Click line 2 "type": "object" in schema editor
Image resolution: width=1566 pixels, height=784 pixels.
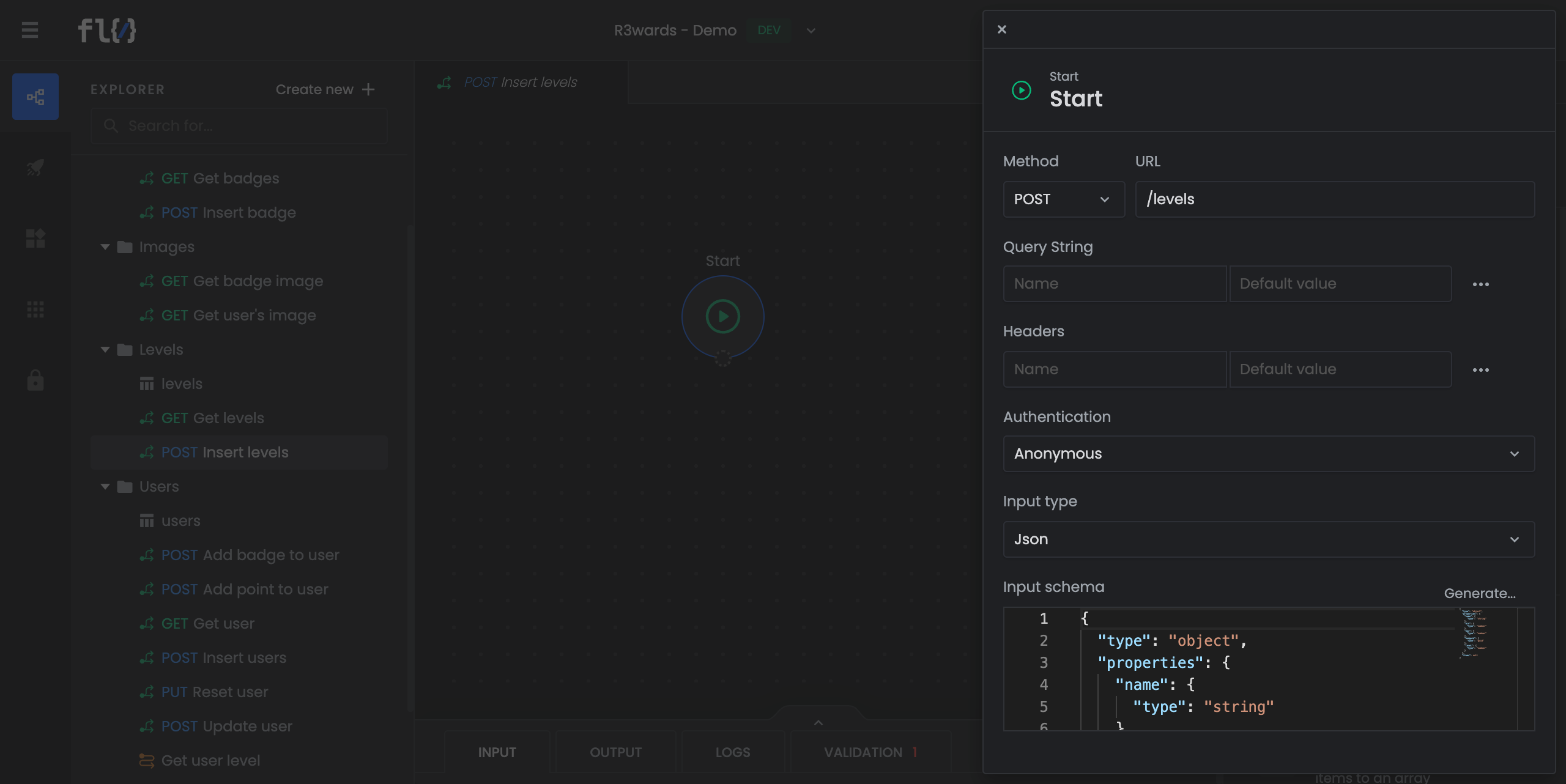(x=1171, y=641)
